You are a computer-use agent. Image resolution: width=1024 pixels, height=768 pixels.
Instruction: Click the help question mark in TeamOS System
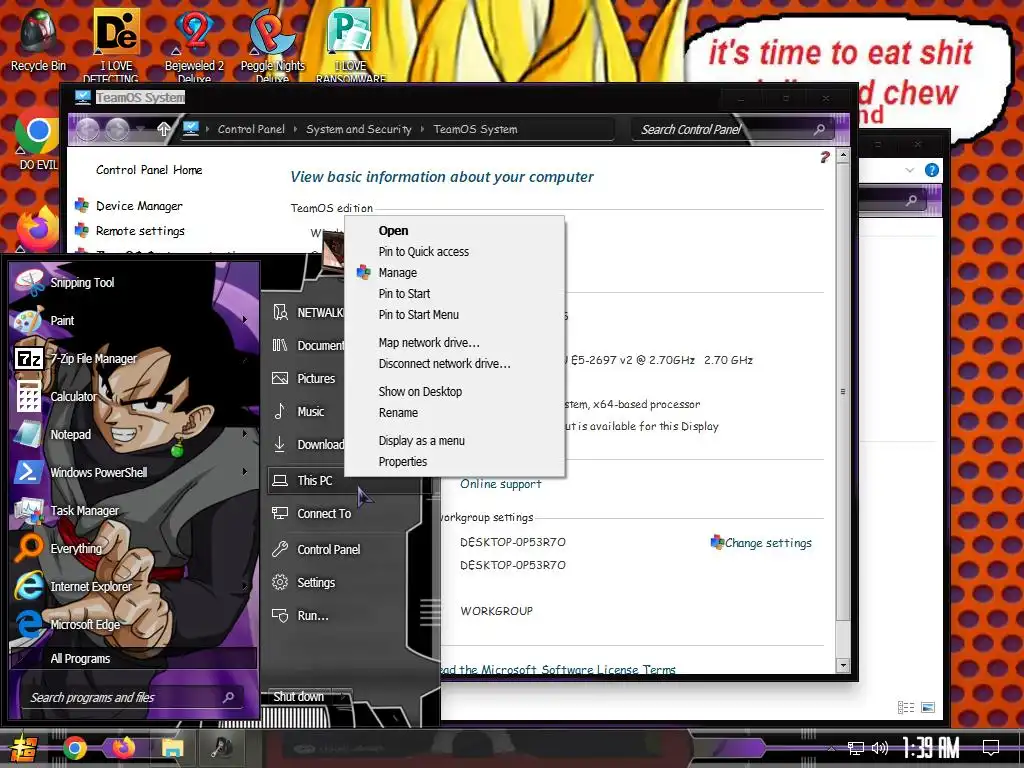pos(824,157)
